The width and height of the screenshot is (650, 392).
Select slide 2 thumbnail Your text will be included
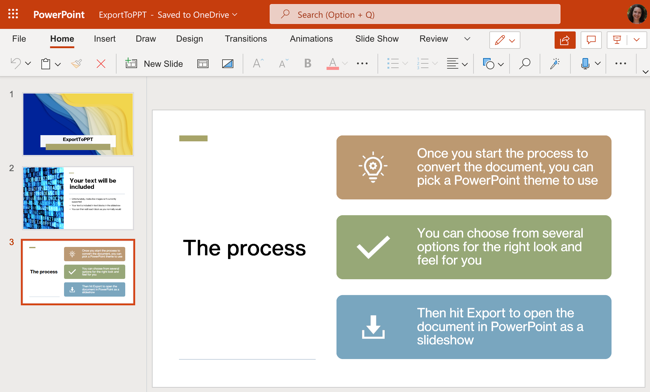(x=78, y=198)
